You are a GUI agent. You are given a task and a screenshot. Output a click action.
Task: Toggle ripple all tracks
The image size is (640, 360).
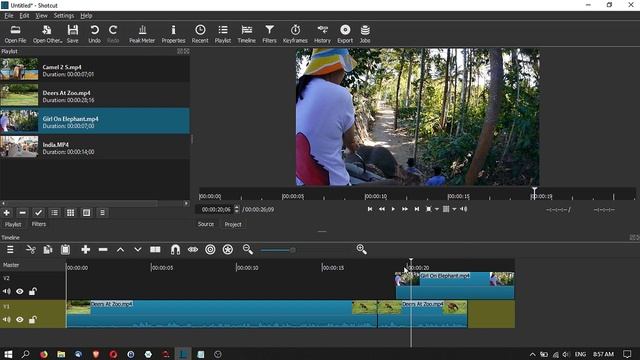point(228,249)
